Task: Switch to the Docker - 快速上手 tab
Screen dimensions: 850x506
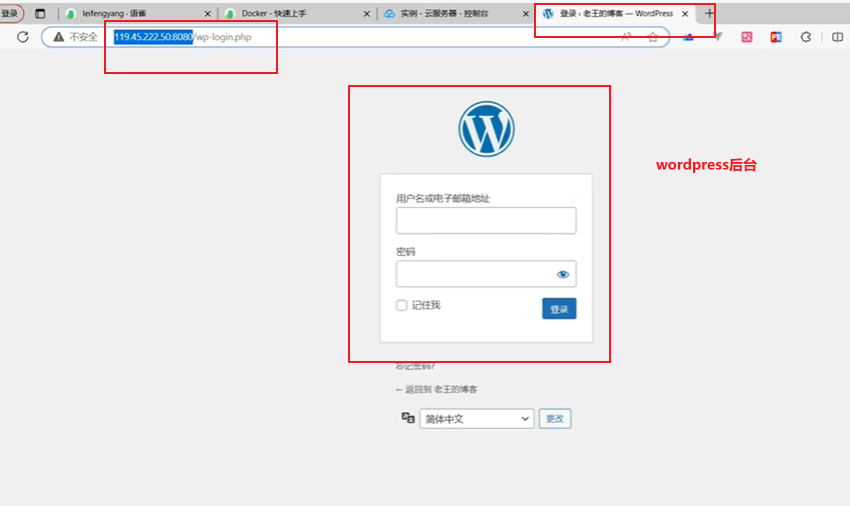Action: (x=295, y=14)
